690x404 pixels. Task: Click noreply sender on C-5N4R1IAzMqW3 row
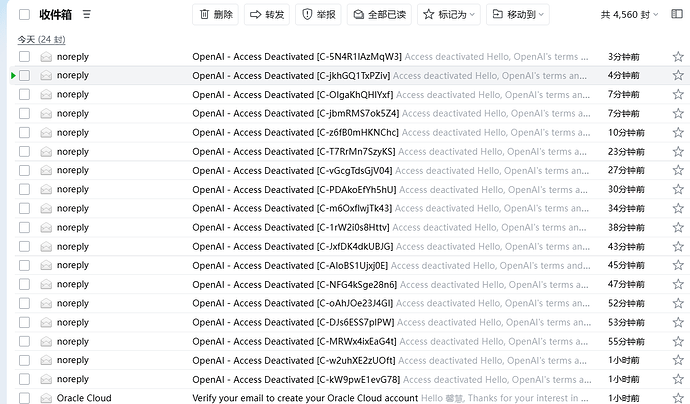pyautogui.click(x=73, y=57)
